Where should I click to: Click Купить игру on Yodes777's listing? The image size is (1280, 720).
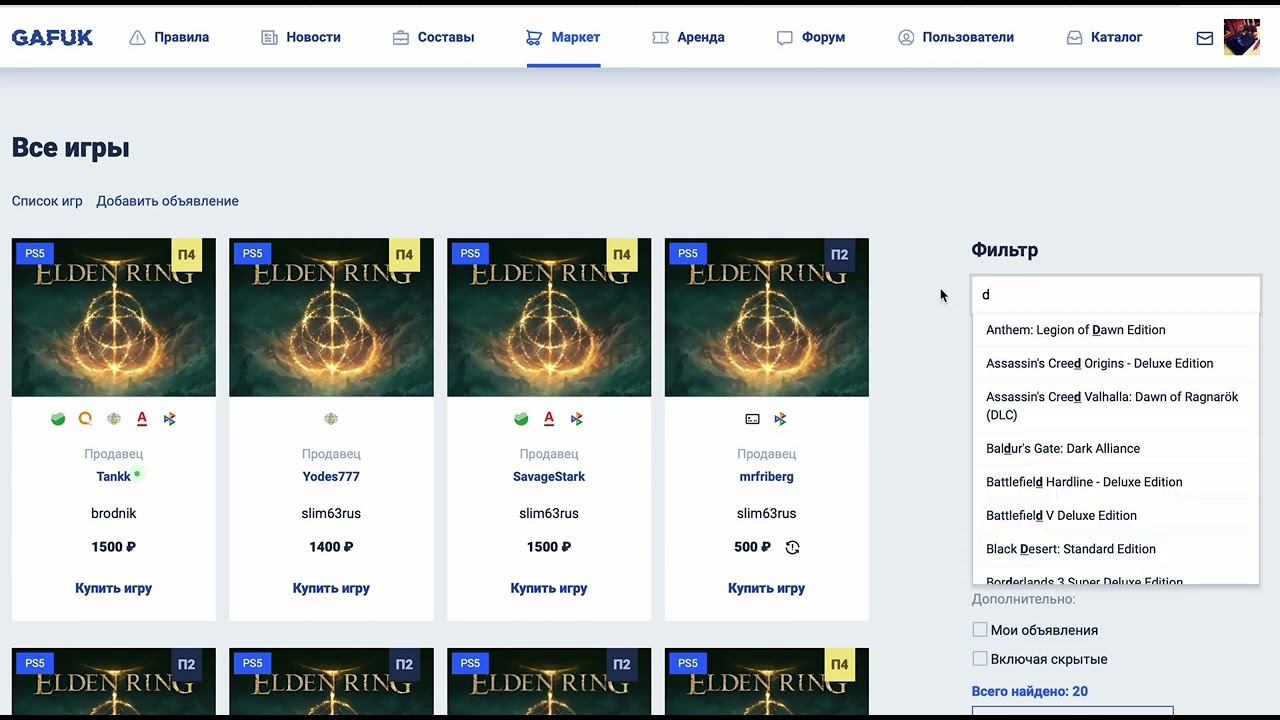click(331, 588)
